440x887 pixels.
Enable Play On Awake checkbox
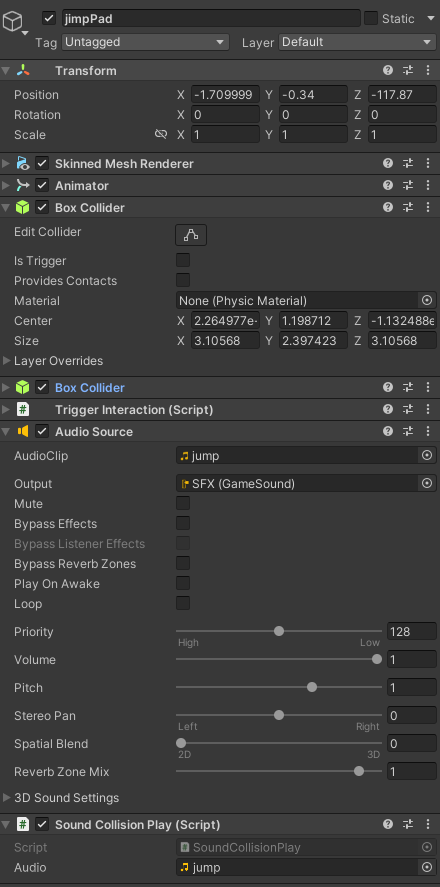(x=183, y=583)
